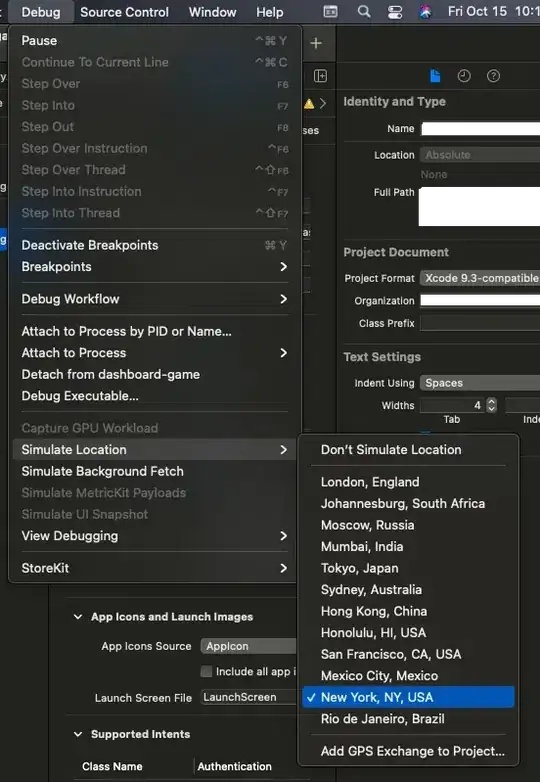Screen dimensions: 540x782
Task: Select checked New York, NY, USA item
Action: click(x=408, y=697)
